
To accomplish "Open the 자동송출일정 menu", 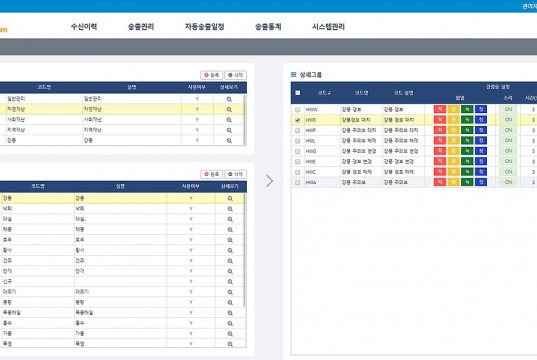I will [204, 27].
